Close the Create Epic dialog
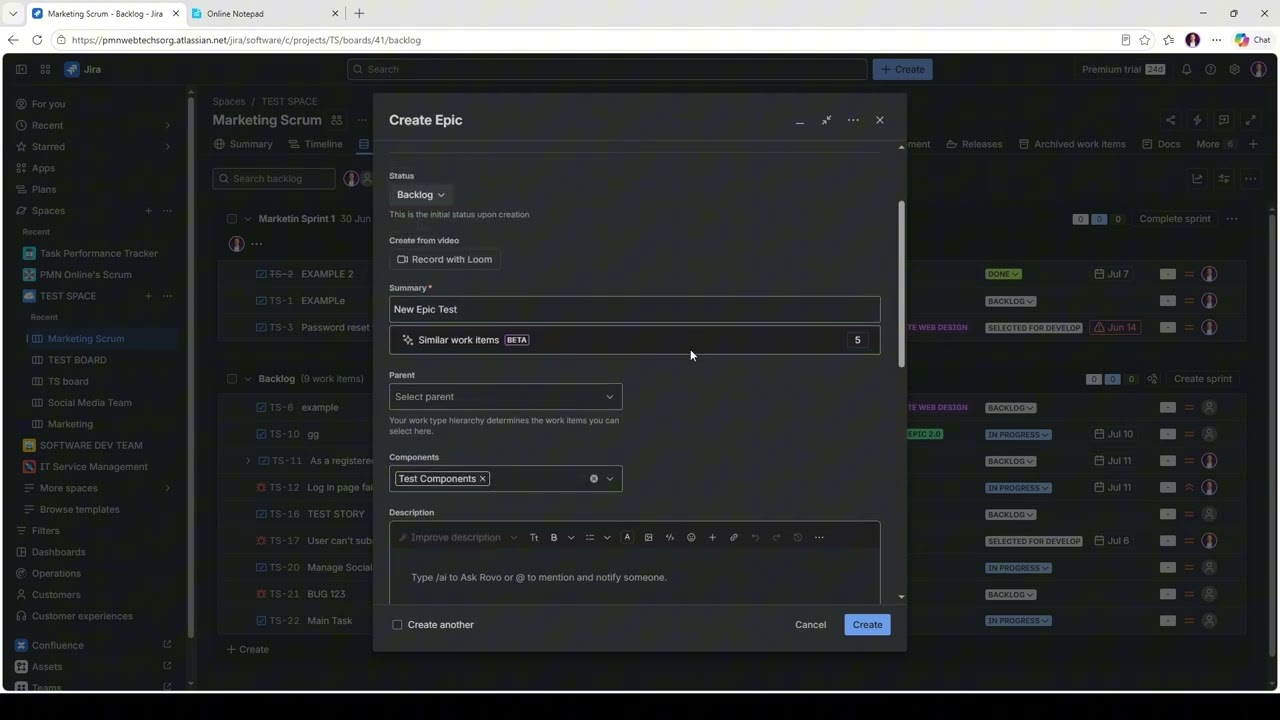The height and width of the screenshot is (720, 1280). point(880,120)
